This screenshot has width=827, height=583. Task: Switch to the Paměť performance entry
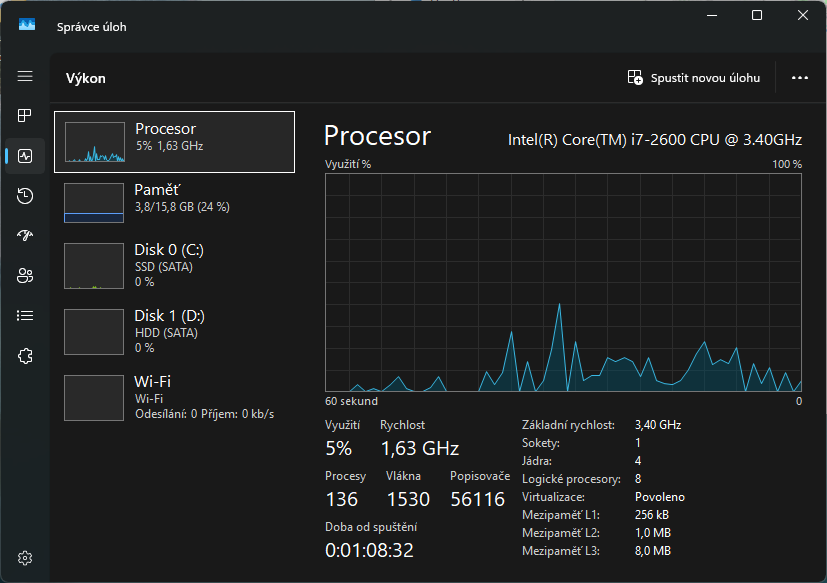[x=175, y=202]
